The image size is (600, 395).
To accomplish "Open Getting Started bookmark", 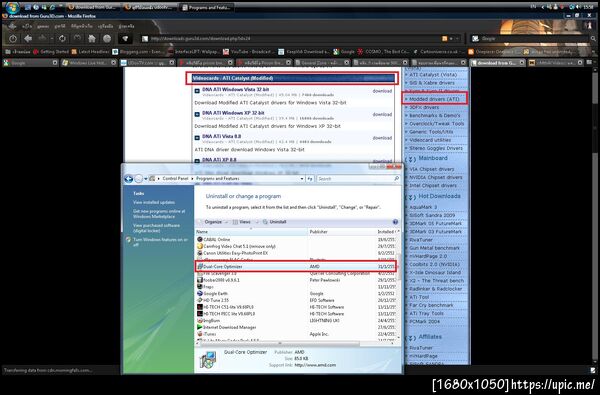I will tap(51, 52).
